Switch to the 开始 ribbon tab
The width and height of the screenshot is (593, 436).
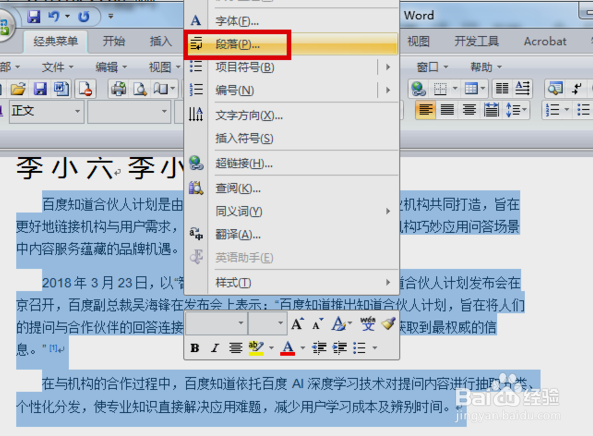114,41
